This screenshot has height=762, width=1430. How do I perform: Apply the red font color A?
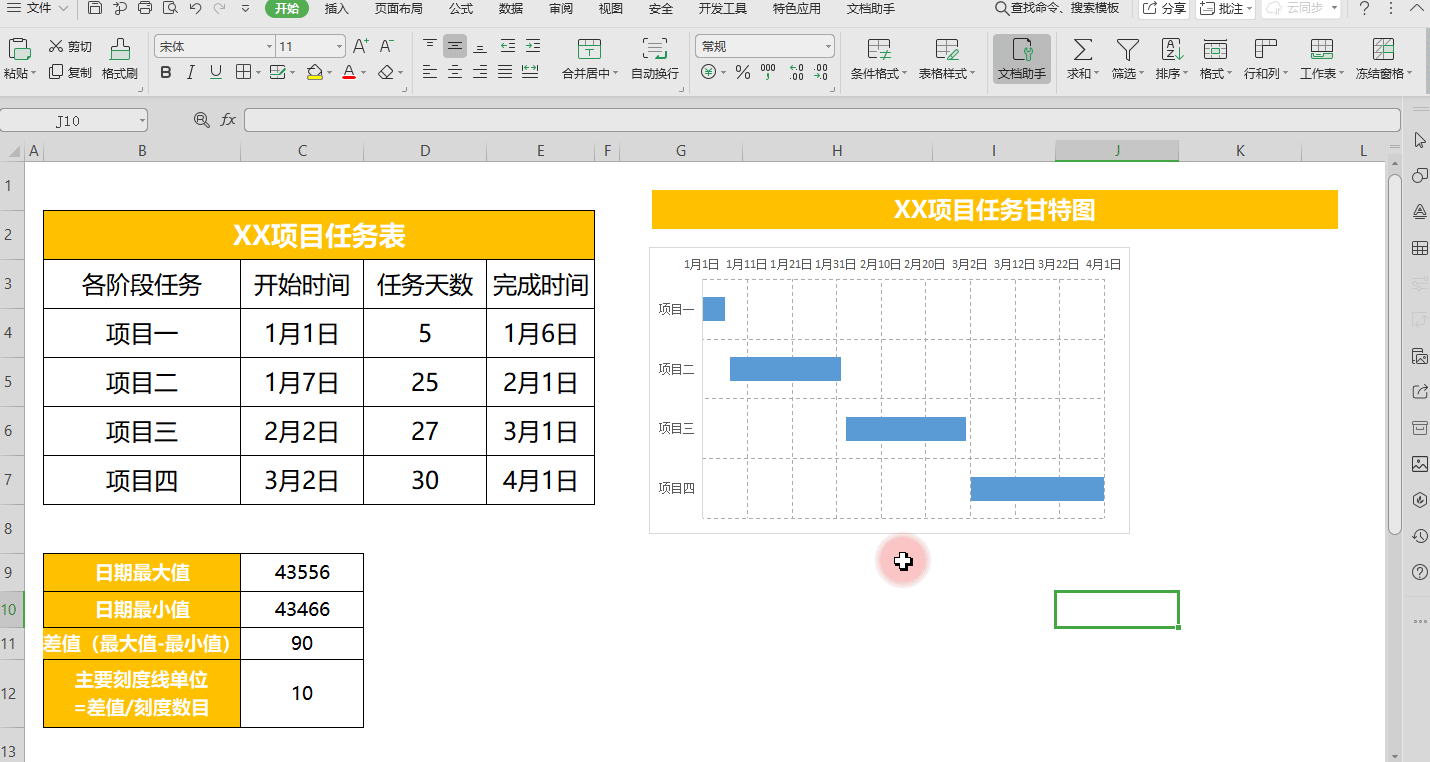tap(348, 72)
